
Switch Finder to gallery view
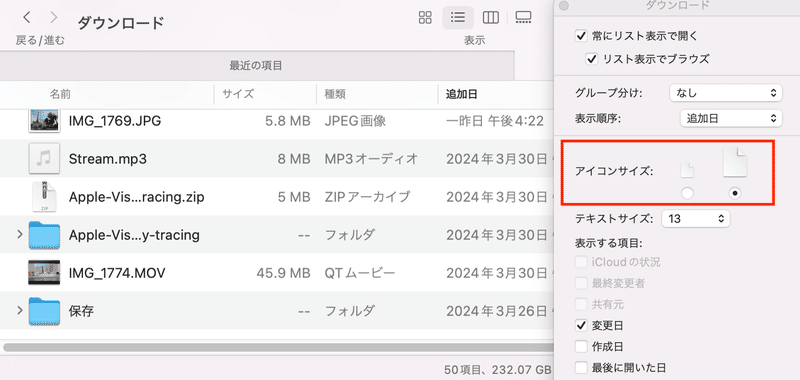[523, 18]
